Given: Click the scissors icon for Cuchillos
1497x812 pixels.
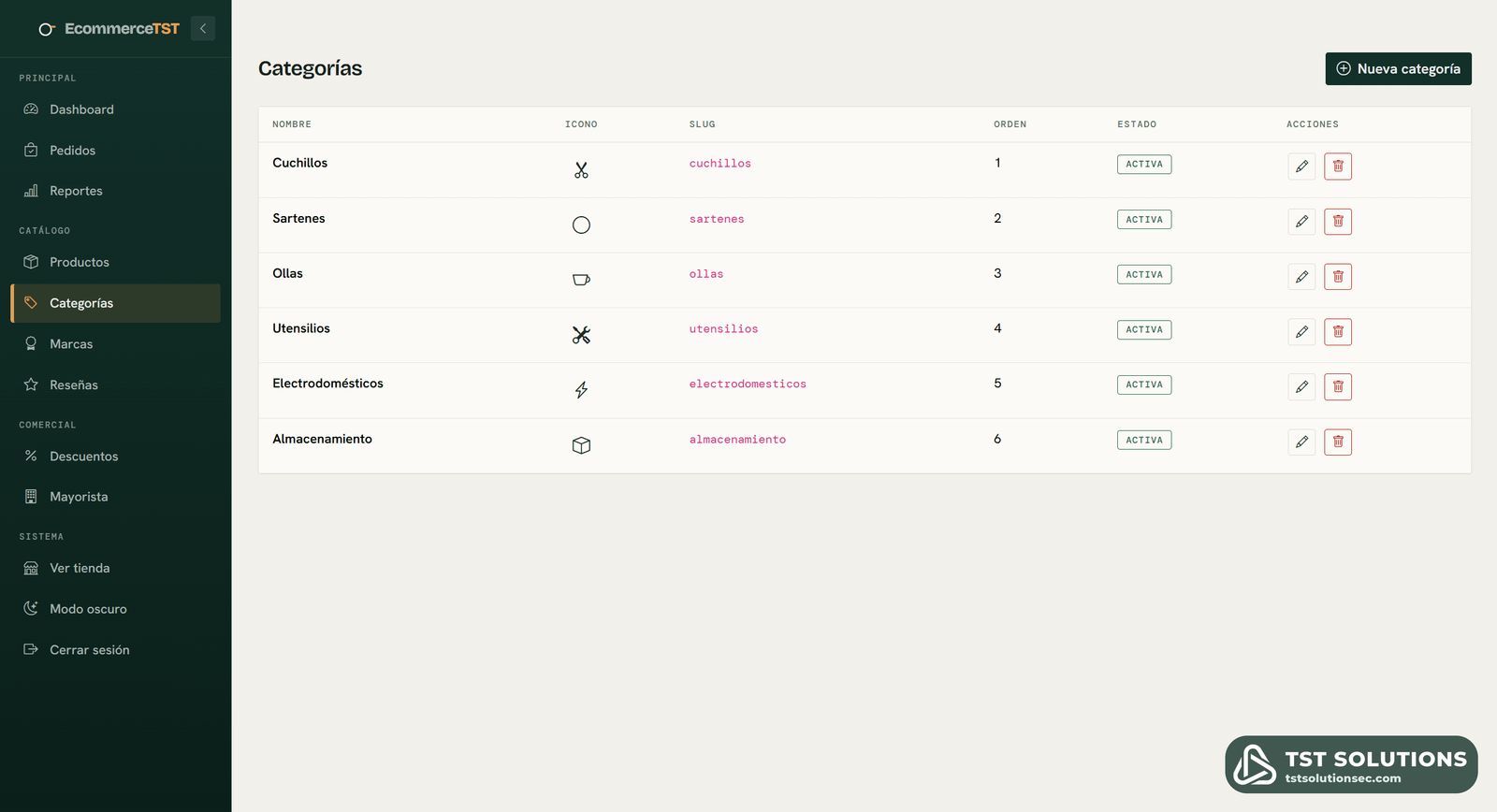Looking at the screenshot, I should (x=581, y=170).
